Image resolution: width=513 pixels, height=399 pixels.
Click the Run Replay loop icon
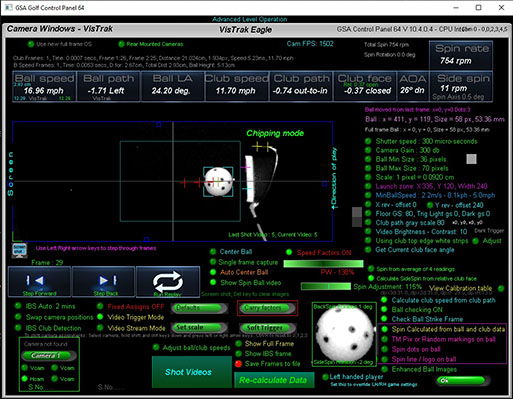click(168, 281)
